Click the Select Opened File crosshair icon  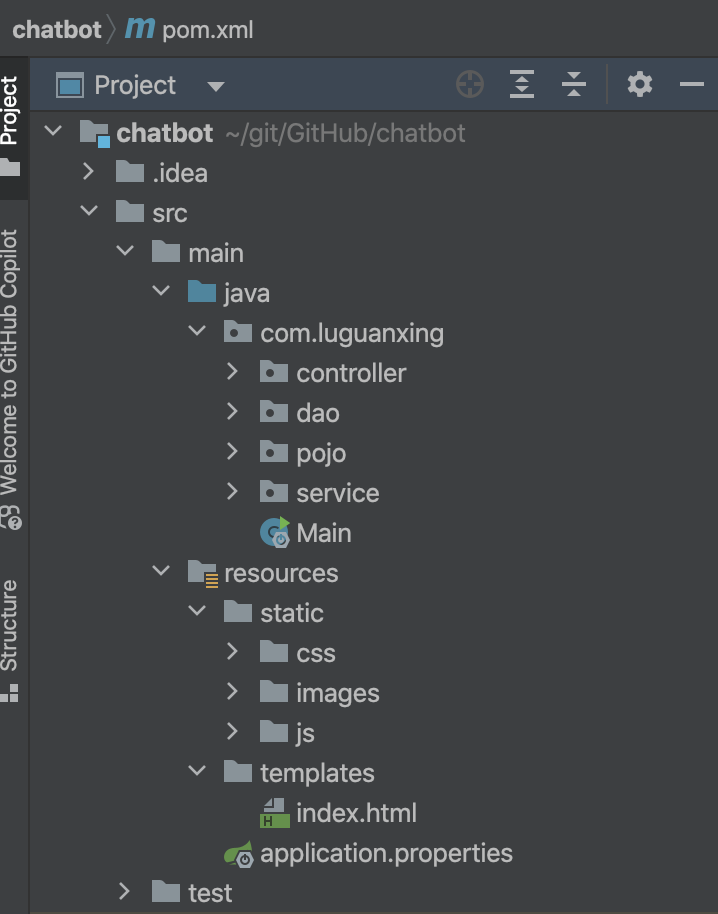(x=470, y=85)
